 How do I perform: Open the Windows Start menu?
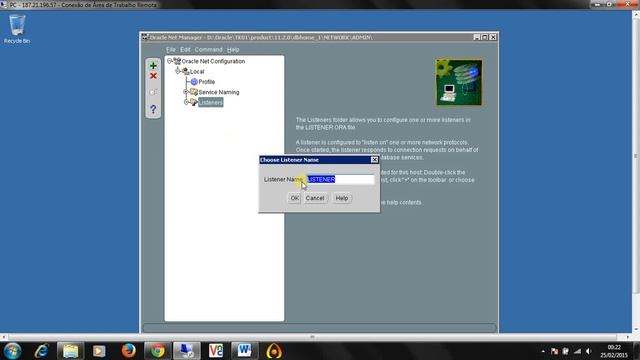(x=12, y=351)
